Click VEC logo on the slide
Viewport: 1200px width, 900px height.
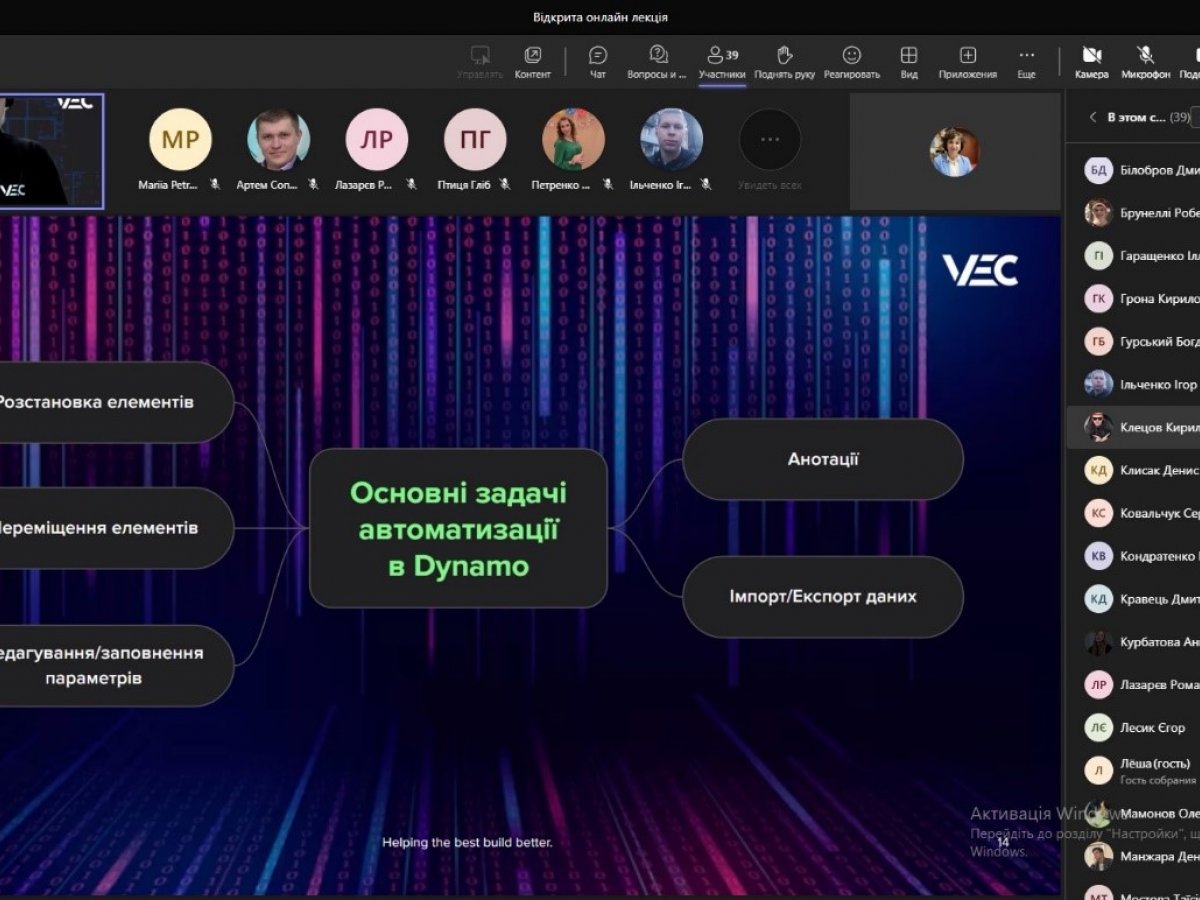[x=980, y=270]
